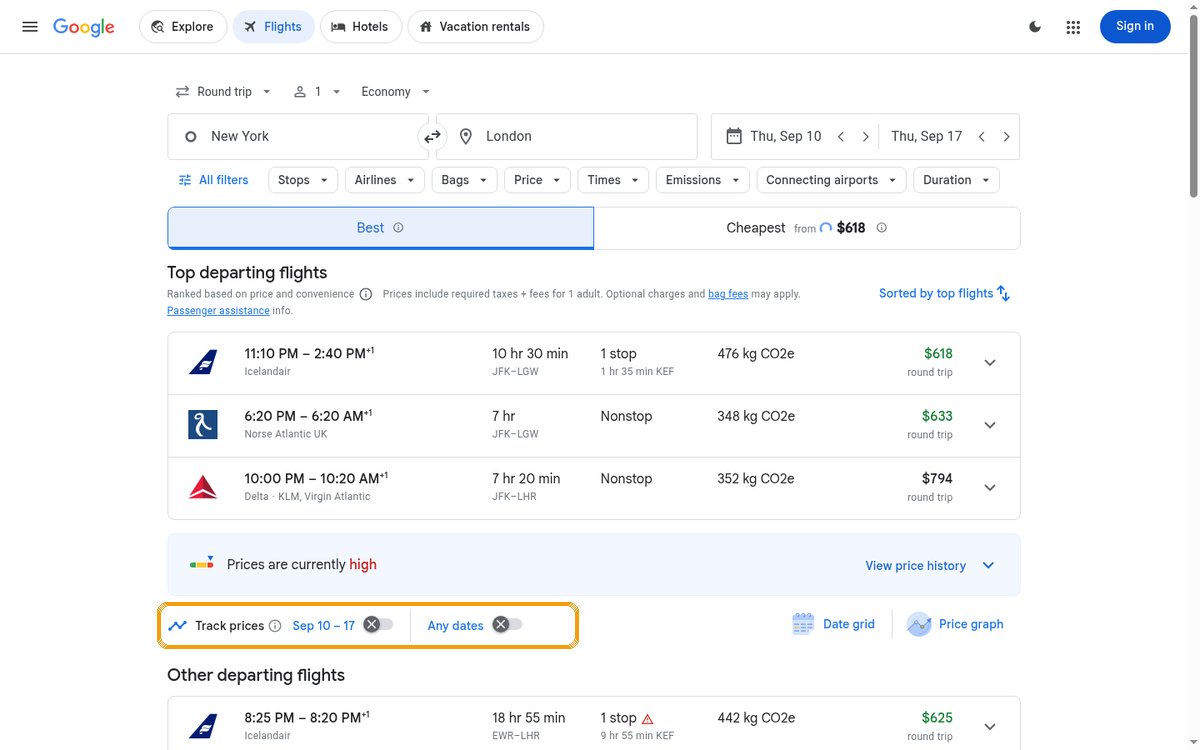Screen dimensions: 1200x750
Task: Open the Vacation rentals tab
Action: coord(476,27)
